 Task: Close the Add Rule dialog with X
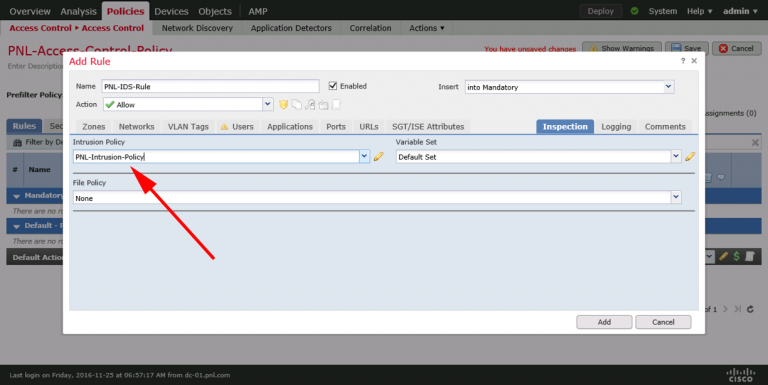(x=694, y=61)
